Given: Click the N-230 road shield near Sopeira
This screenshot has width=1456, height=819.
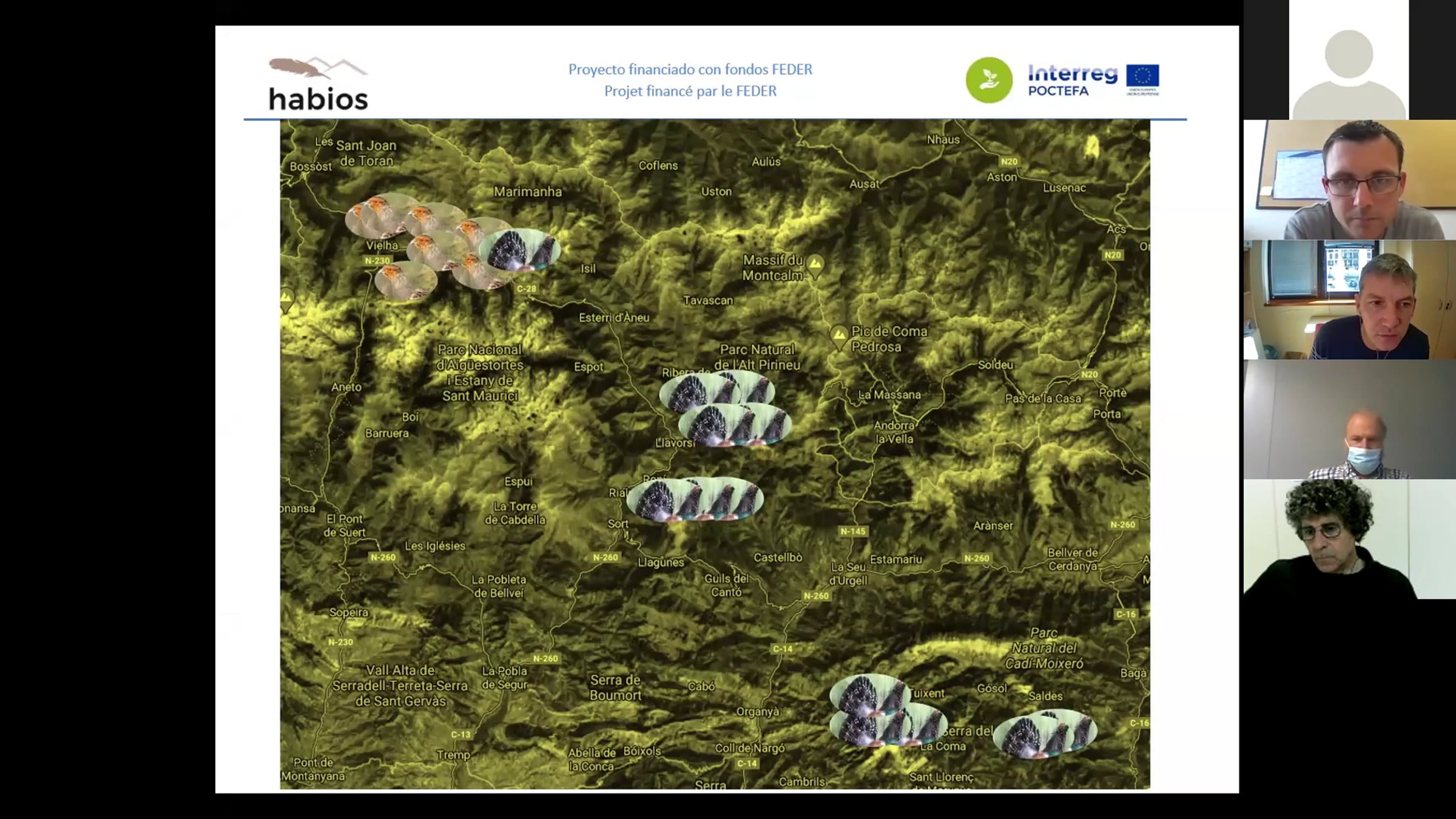Looking at the screenshot, I should coord(340,642).
